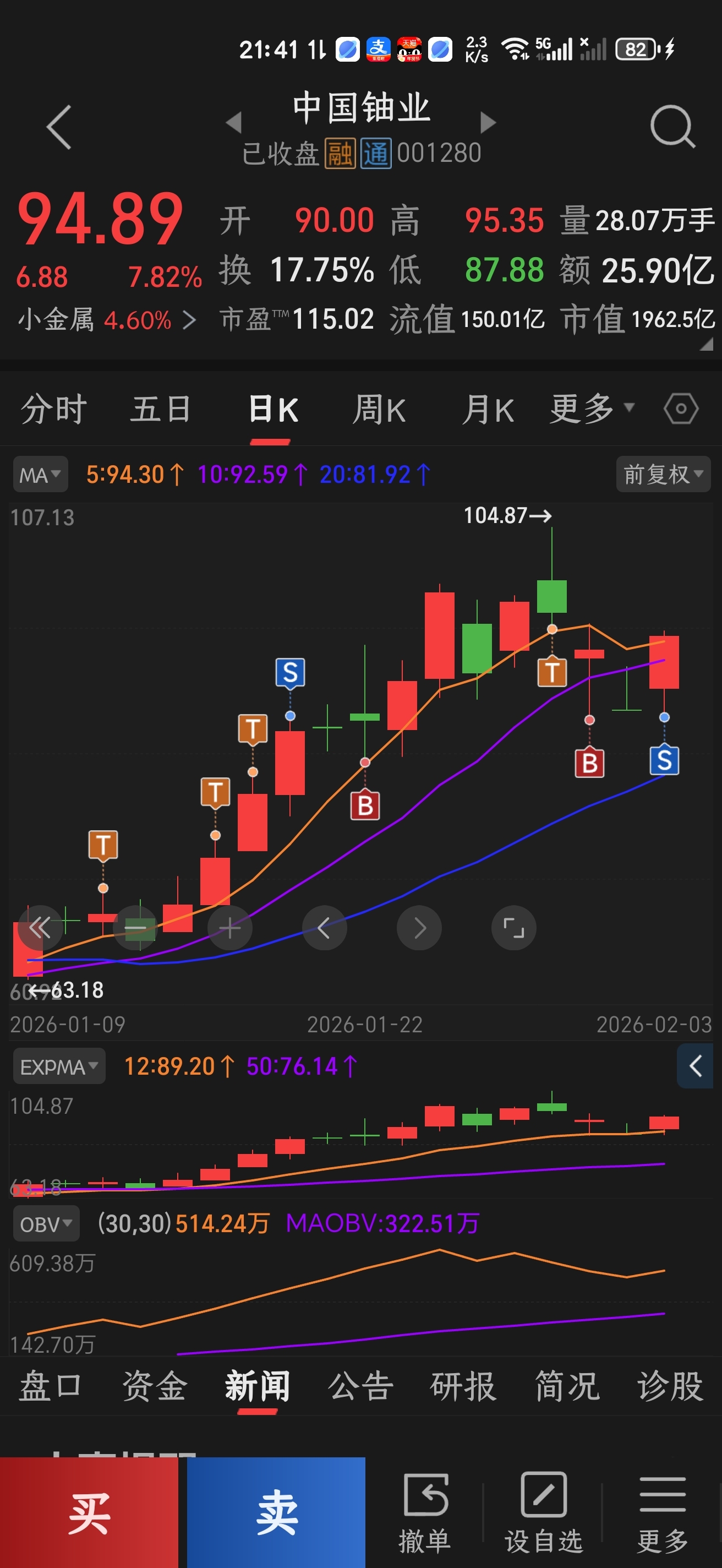The image size is (722, 1568).
Task: Open 撤单 cancel order icon
Action: click(x=425, y=1512)
